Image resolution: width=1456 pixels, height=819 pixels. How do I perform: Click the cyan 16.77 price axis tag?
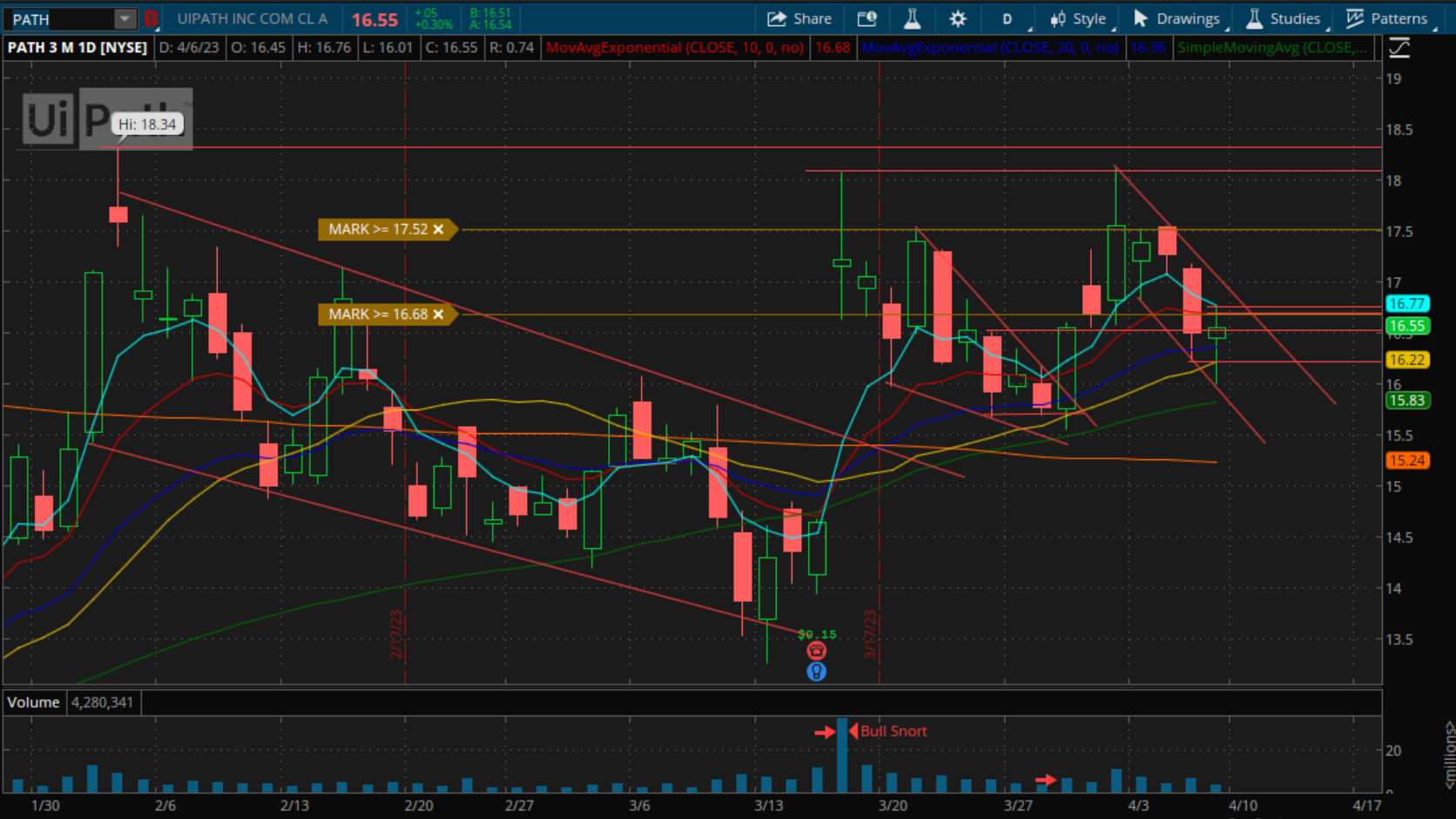1406,304
